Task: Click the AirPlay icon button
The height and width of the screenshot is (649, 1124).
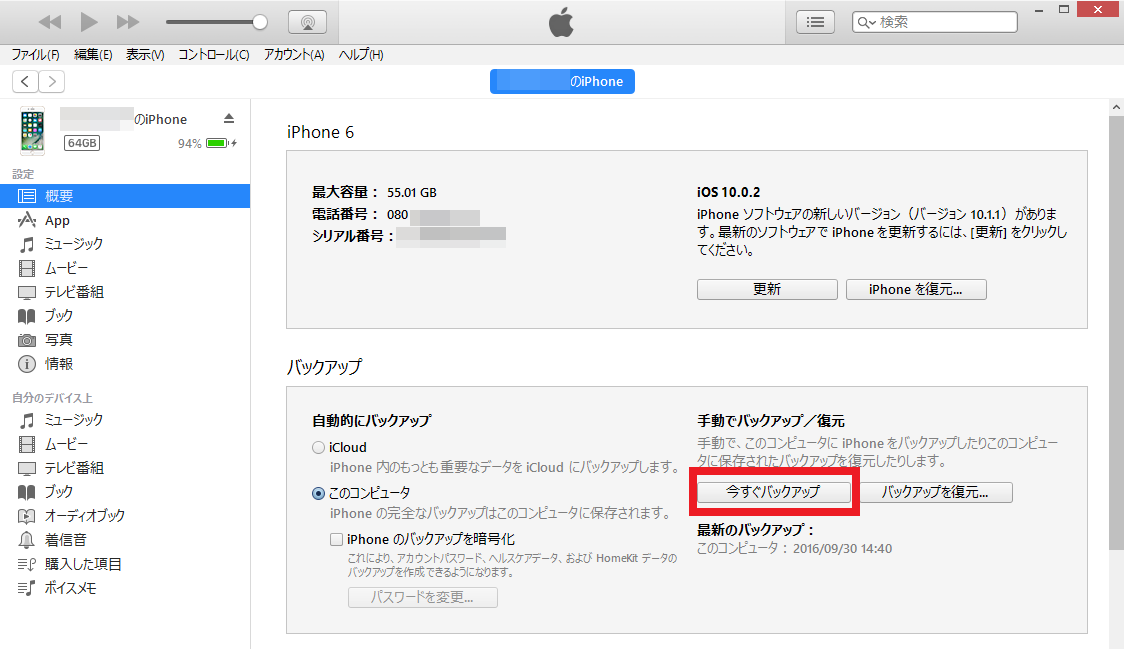Action: 308,22
